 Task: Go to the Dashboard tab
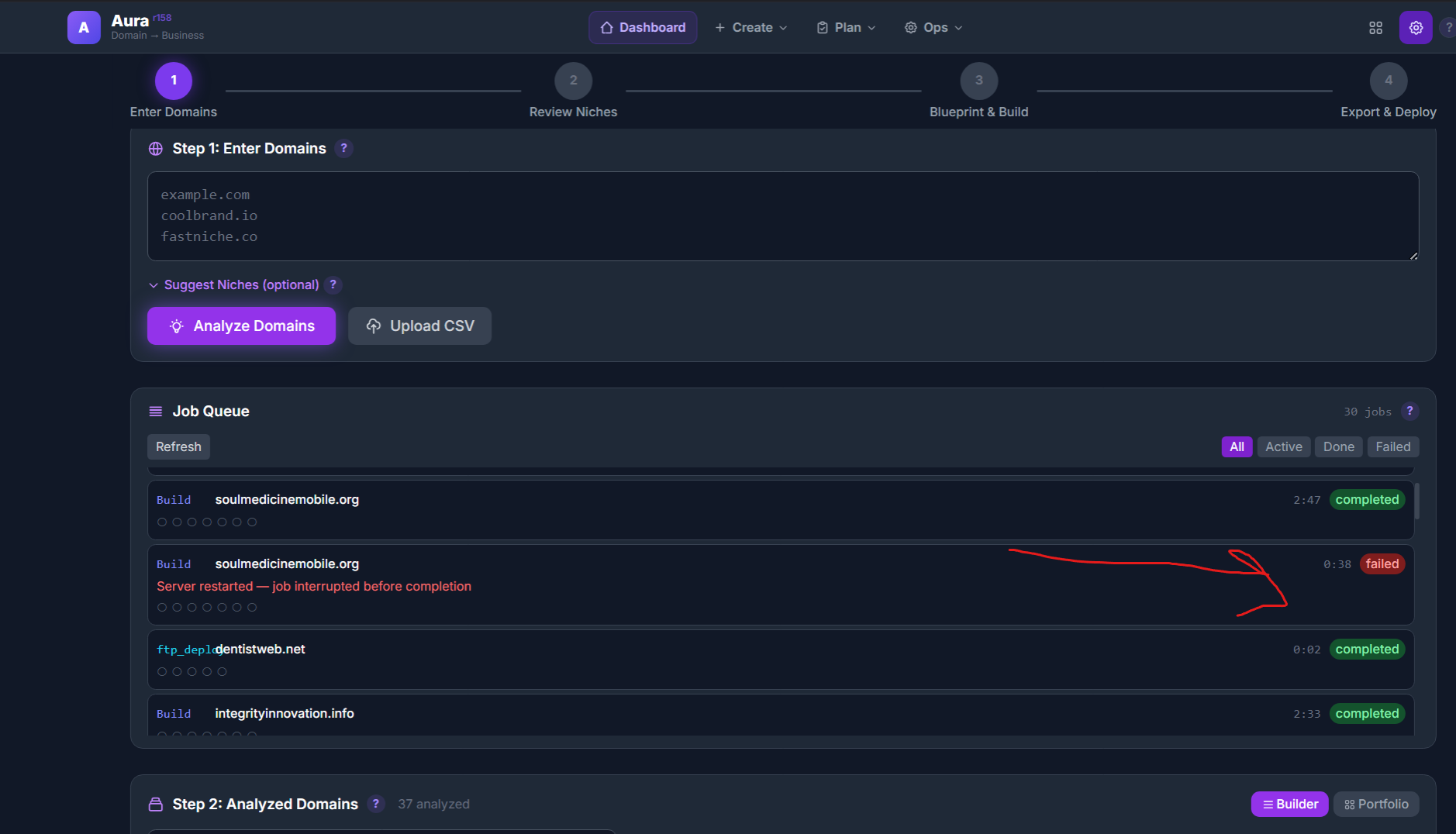[x=643, y=28]
